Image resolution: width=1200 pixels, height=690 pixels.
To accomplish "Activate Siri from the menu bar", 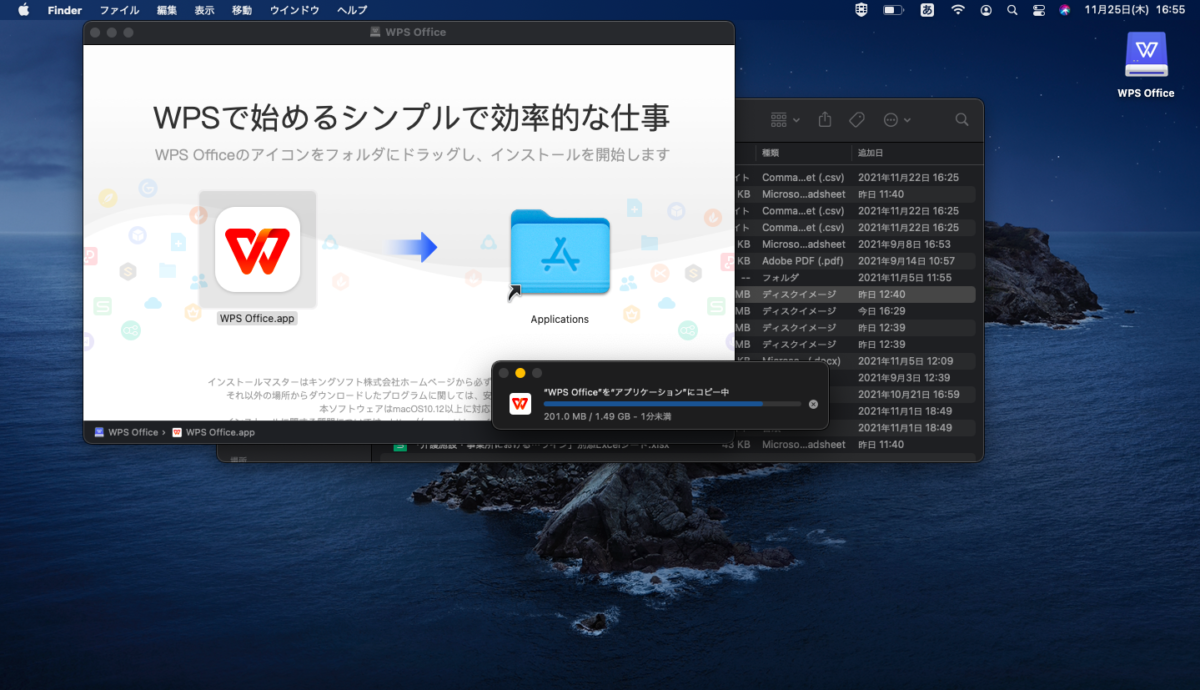I will tap(1065, 10).
